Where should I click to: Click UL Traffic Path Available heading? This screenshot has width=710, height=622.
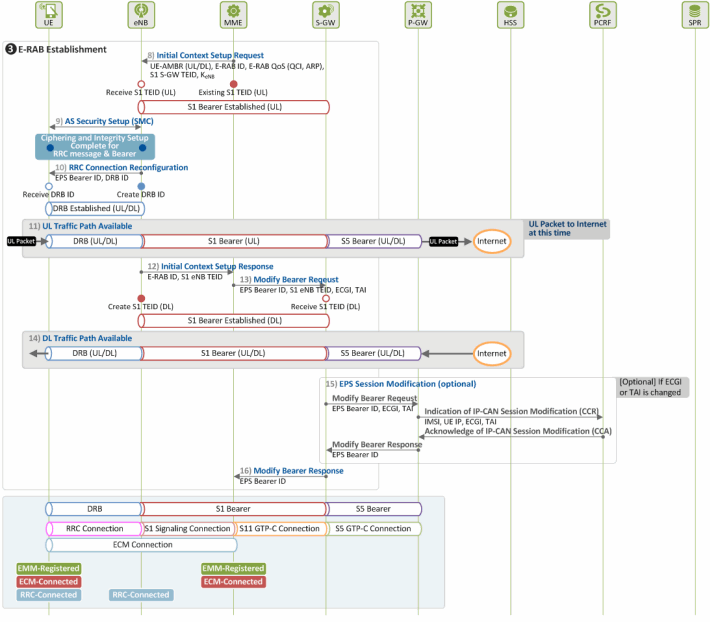(x=87, y=226)
